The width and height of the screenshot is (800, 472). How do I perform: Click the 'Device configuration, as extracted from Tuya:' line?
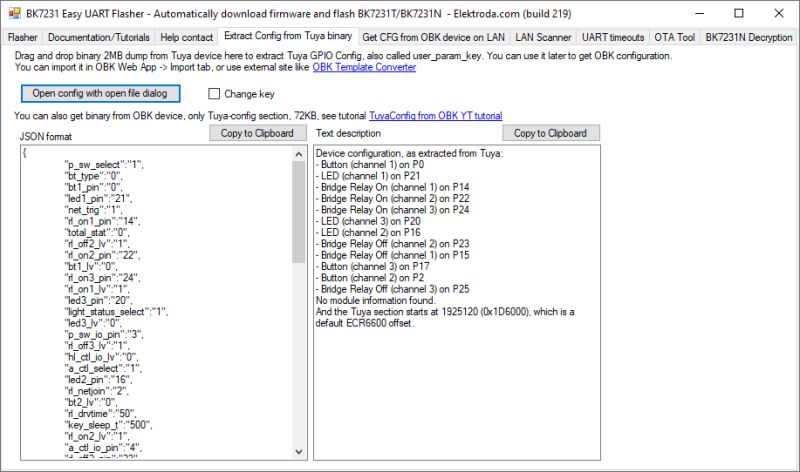point(409,154)
